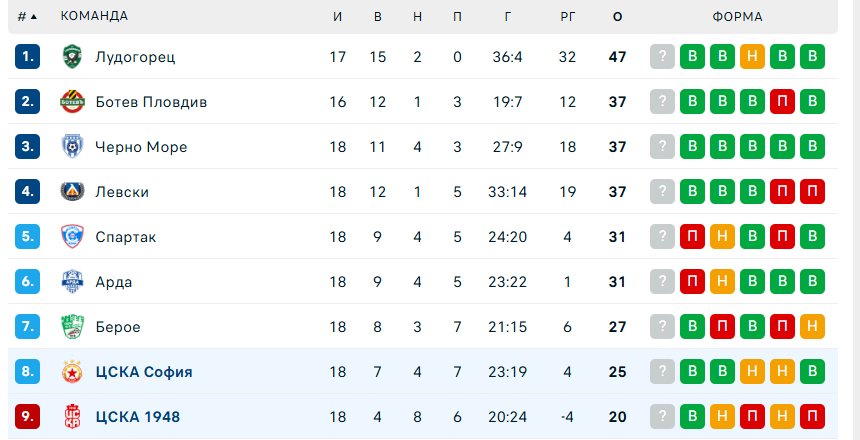Image resolution: width=860 pixels, height=440 pixels.
Task: Click the КОМАНДА column header
Action: (94, 17)
